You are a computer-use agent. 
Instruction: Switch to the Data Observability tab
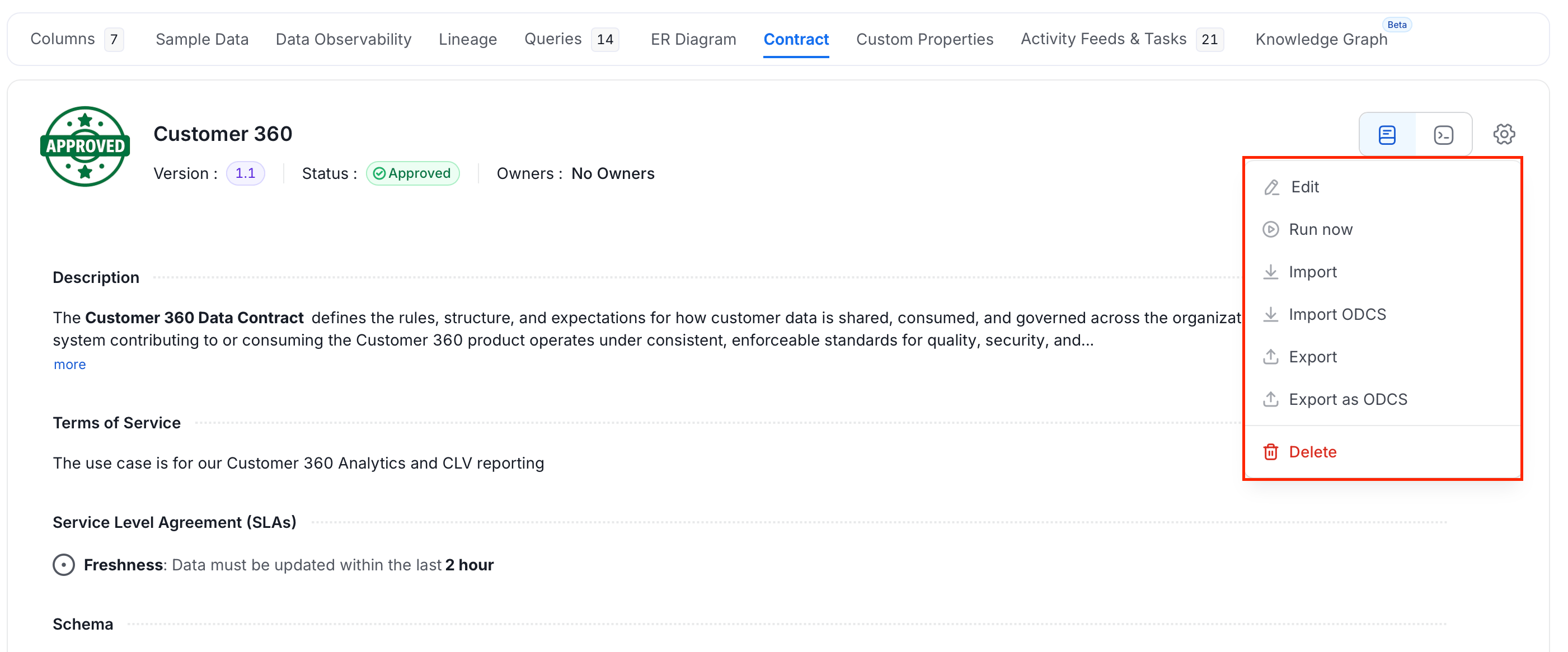click(343, 40)
